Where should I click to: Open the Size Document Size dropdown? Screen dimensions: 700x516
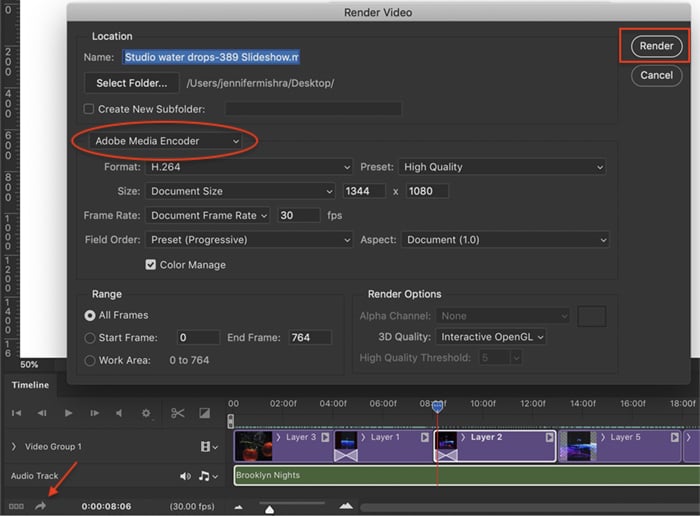pyautogui.click(x=240, y=191)
